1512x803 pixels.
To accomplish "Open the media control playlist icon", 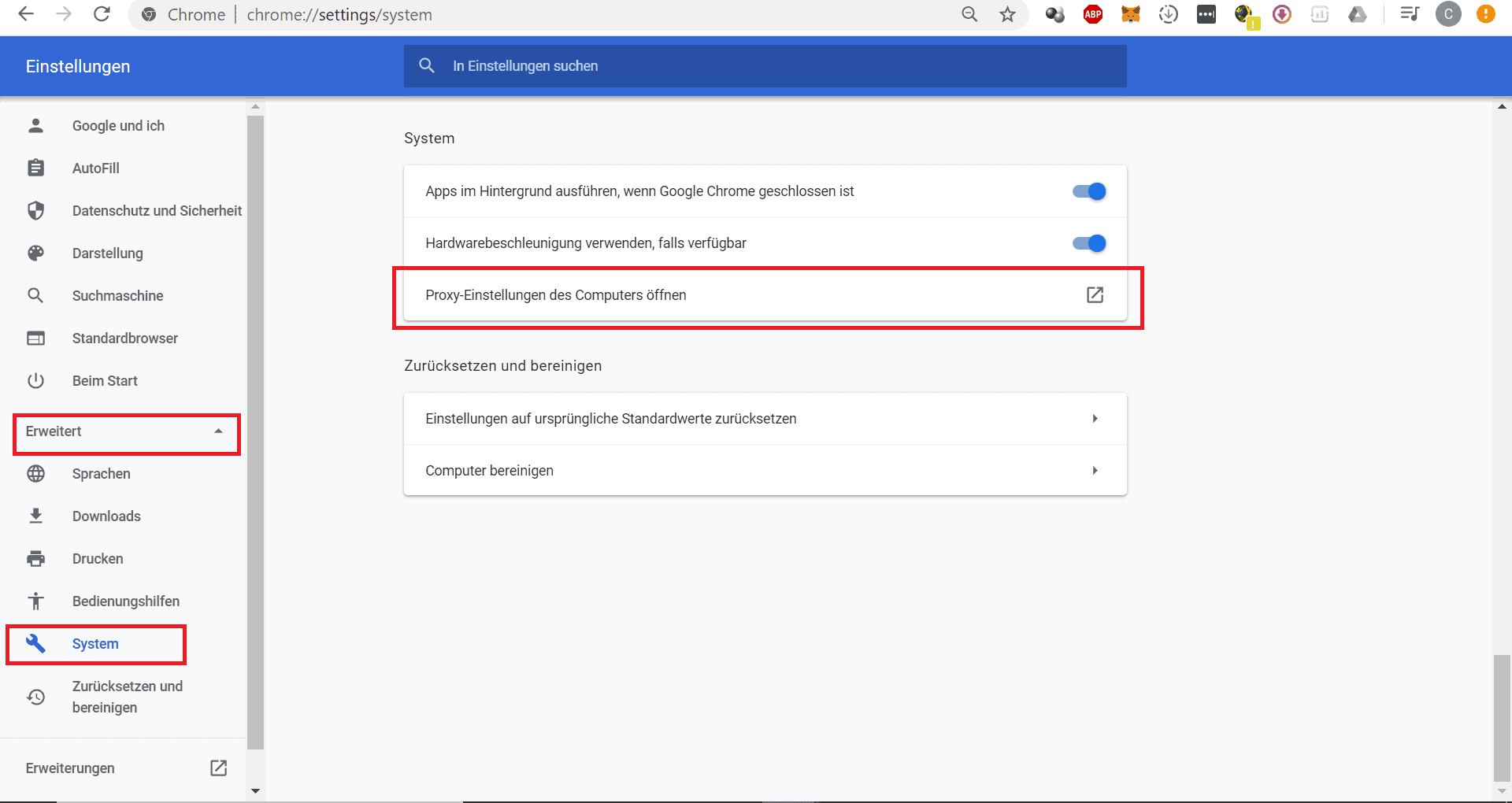I will click(x=1409, y=14).
